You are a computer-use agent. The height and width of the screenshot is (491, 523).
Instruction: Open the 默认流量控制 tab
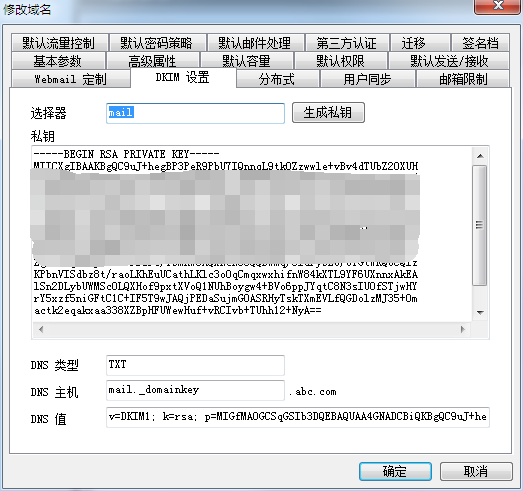point(59,43)
